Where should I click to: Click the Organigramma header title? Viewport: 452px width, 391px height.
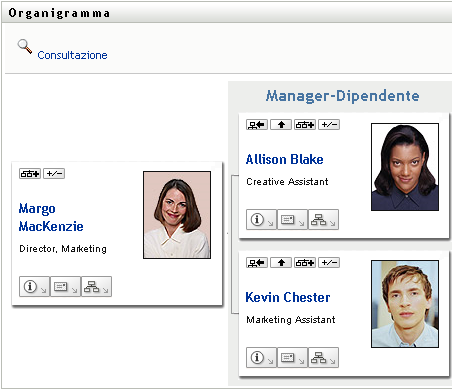pos(59,13)
